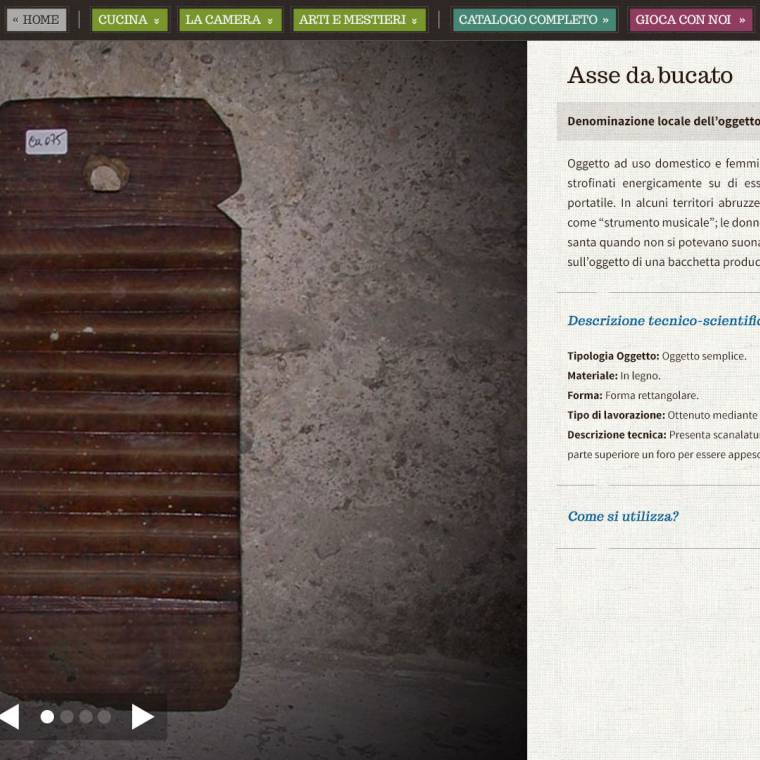Open CATALOGO COMPLETO
This screenshot has width=760, height=760.
pyautogui.click(x=534, y=20)
